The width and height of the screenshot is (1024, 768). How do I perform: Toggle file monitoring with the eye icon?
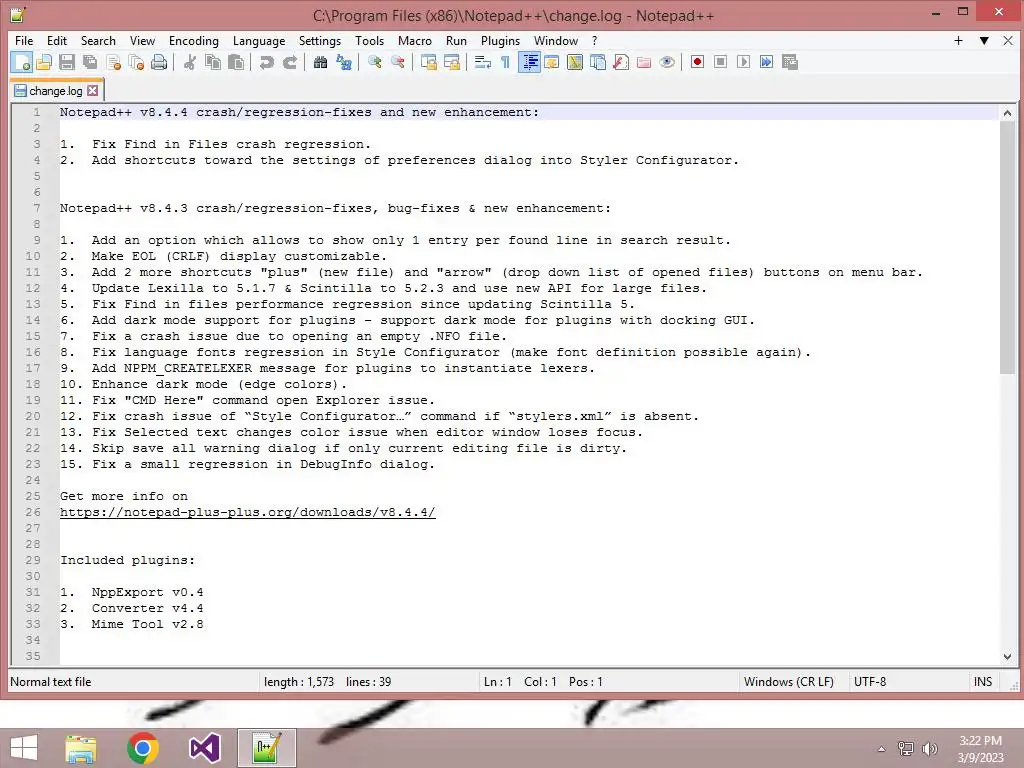point(667,62)
